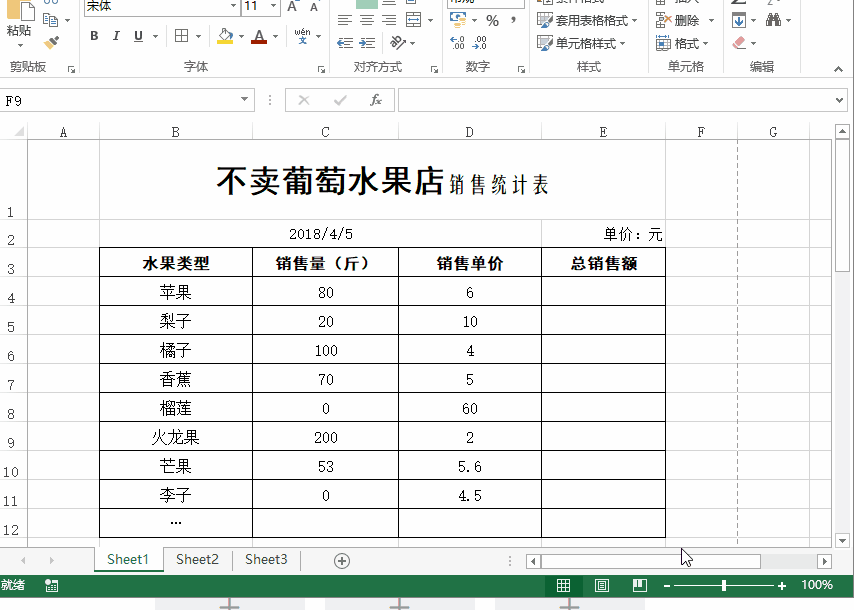Click the Fill down arrow icon
Image resolution: width=854 pixels, height=610 pixels.
click(x=739, y=21)
